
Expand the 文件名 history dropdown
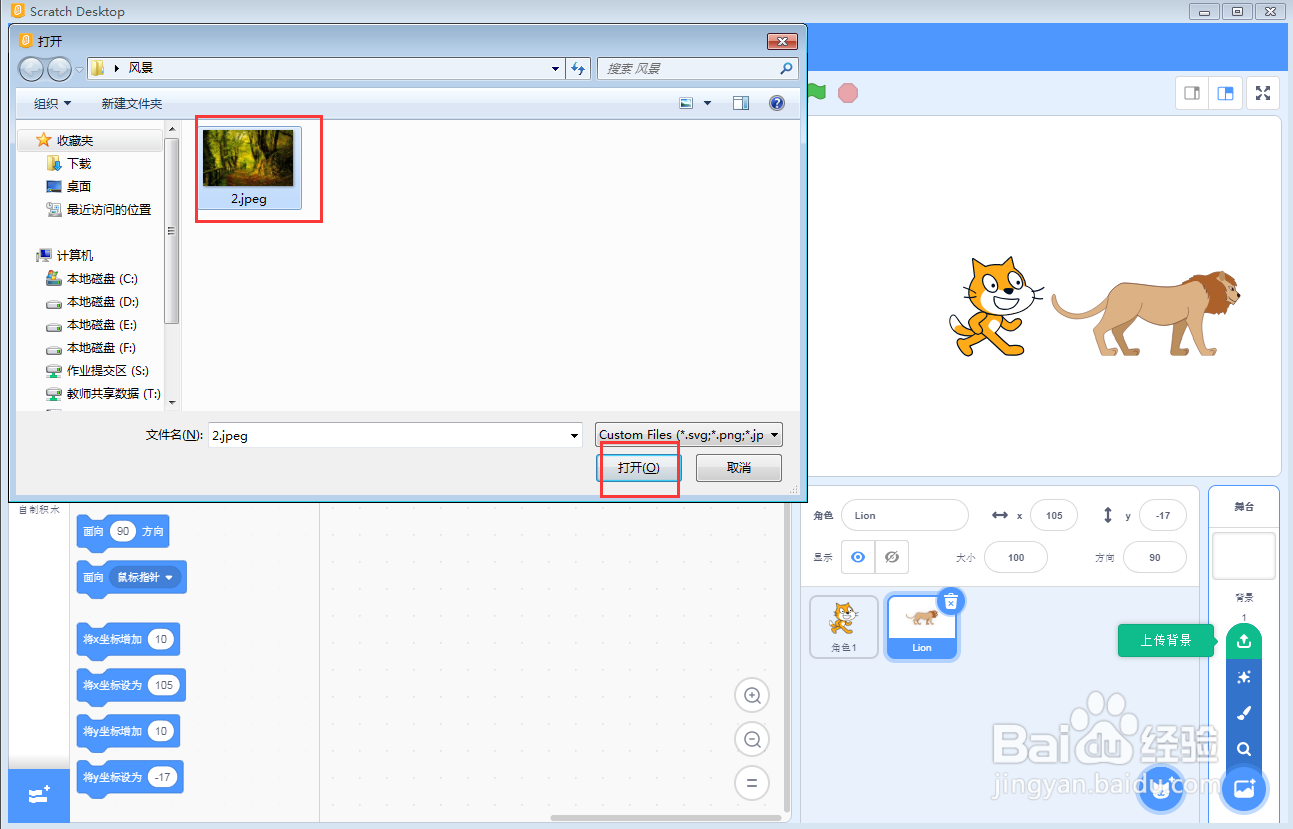[574, 435]
